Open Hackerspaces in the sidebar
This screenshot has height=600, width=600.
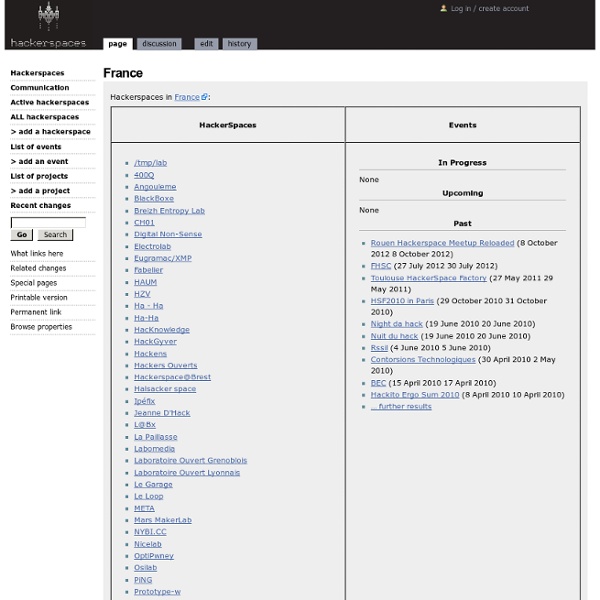coord(38,73)
